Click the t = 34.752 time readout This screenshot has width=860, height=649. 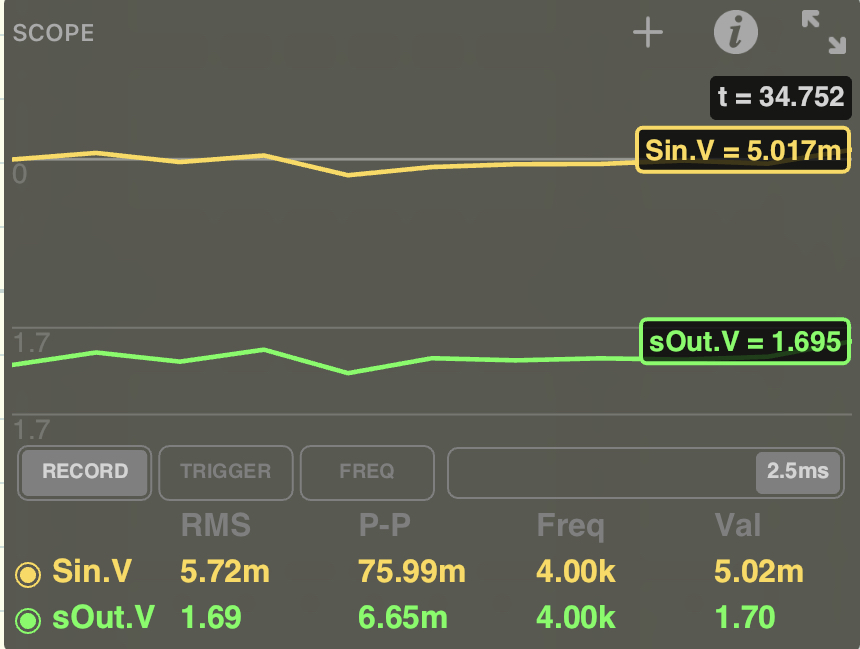[781, 97]
